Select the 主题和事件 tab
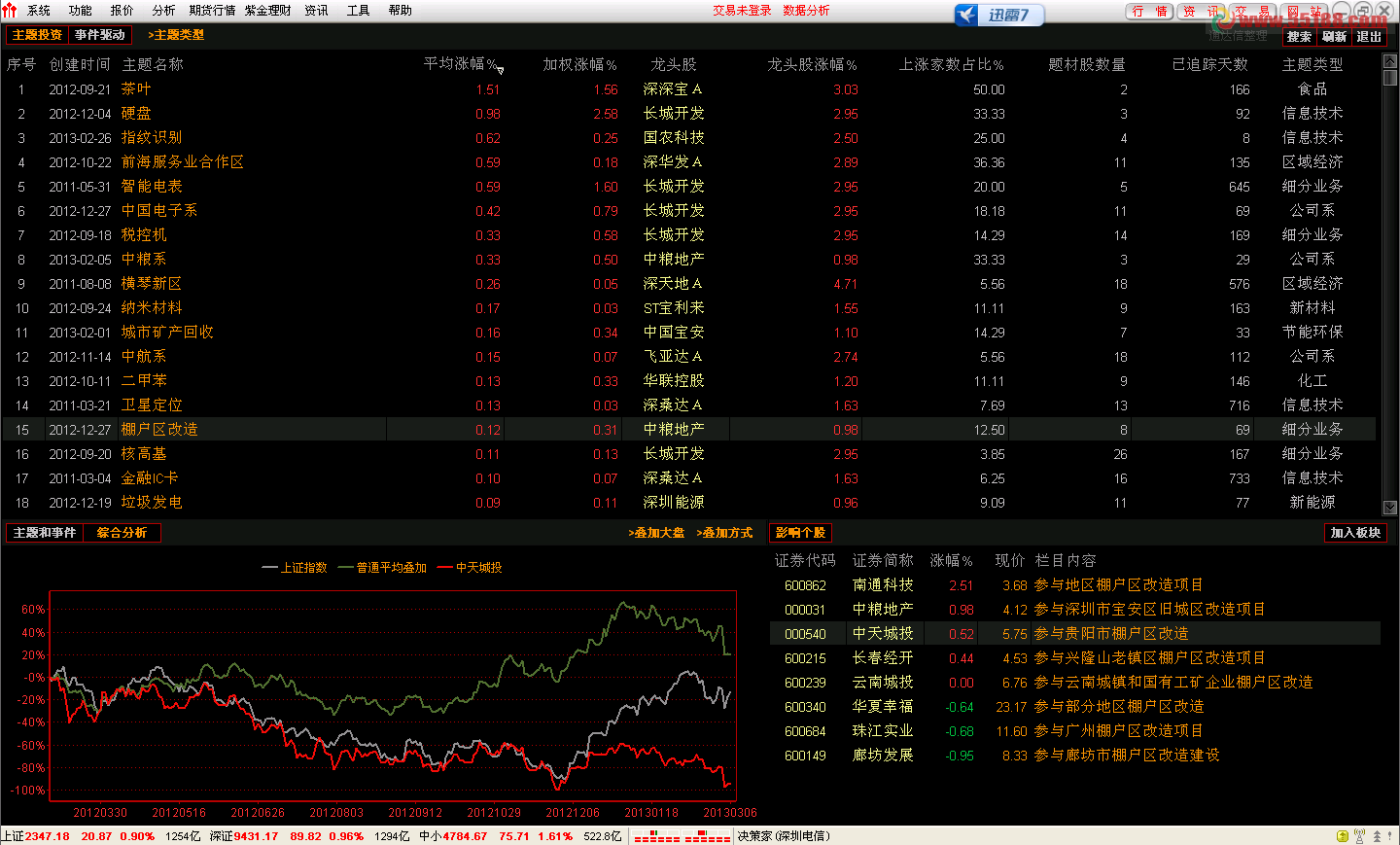The width and height of the screenshot is (1400, 845). point(45,533)
